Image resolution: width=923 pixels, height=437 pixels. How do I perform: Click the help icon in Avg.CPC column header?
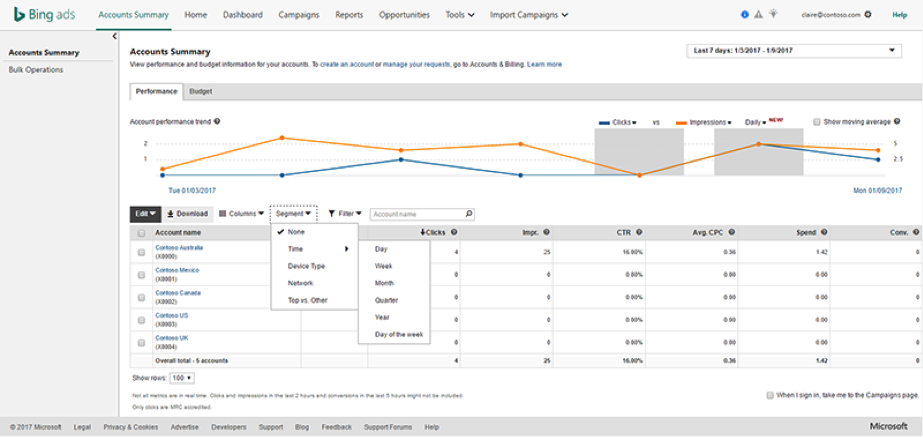[x=731, y=233]
